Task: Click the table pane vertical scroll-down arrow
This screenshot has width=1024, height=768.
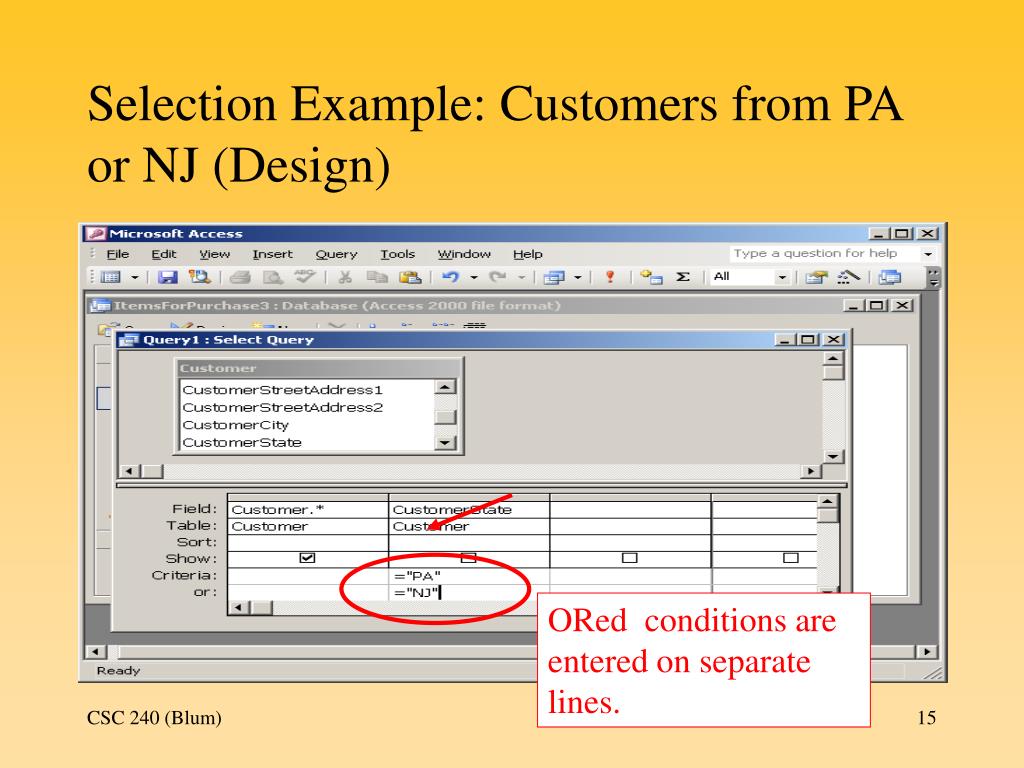Action: (833, 456)
